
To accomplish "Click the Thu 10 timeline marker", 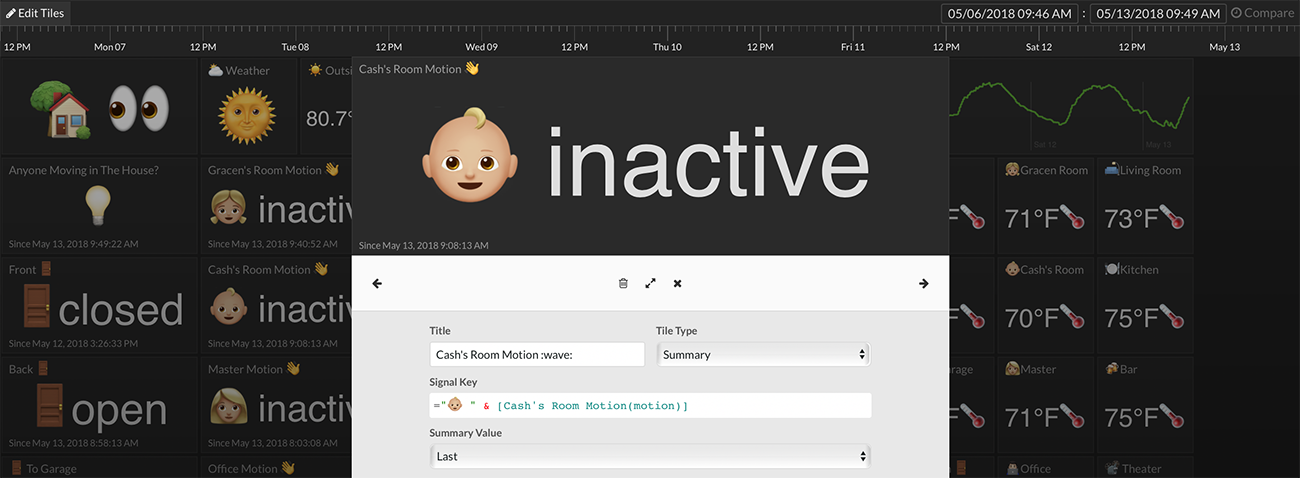I will click(x=667, y=47).
